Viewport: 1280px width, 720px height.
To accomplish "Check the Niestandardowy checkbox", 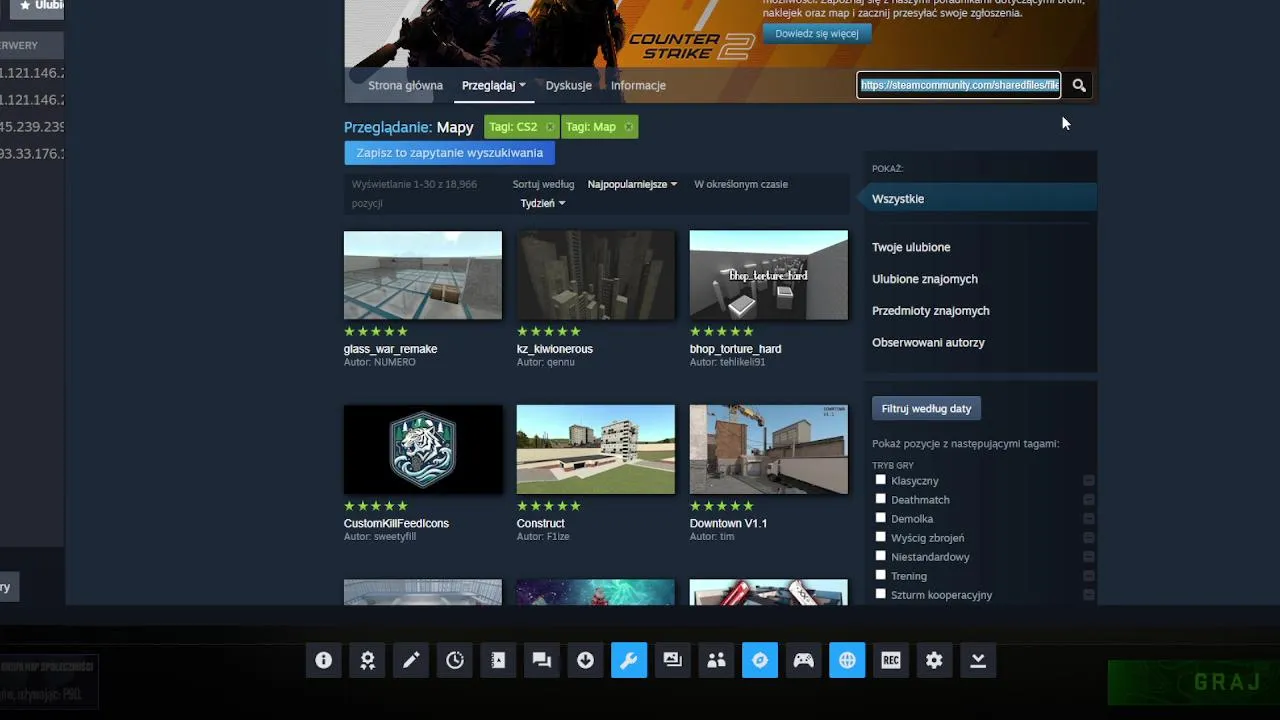I will pos(881,556).
